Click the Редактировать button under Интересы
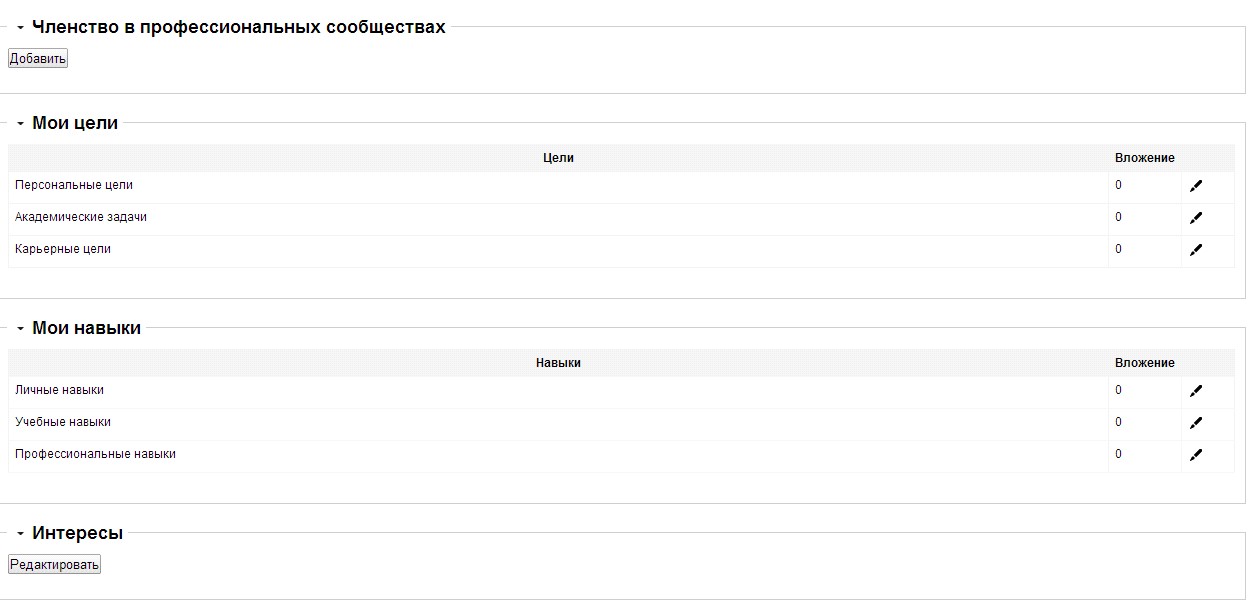1251x602 pixels. (x=55, y=565)
